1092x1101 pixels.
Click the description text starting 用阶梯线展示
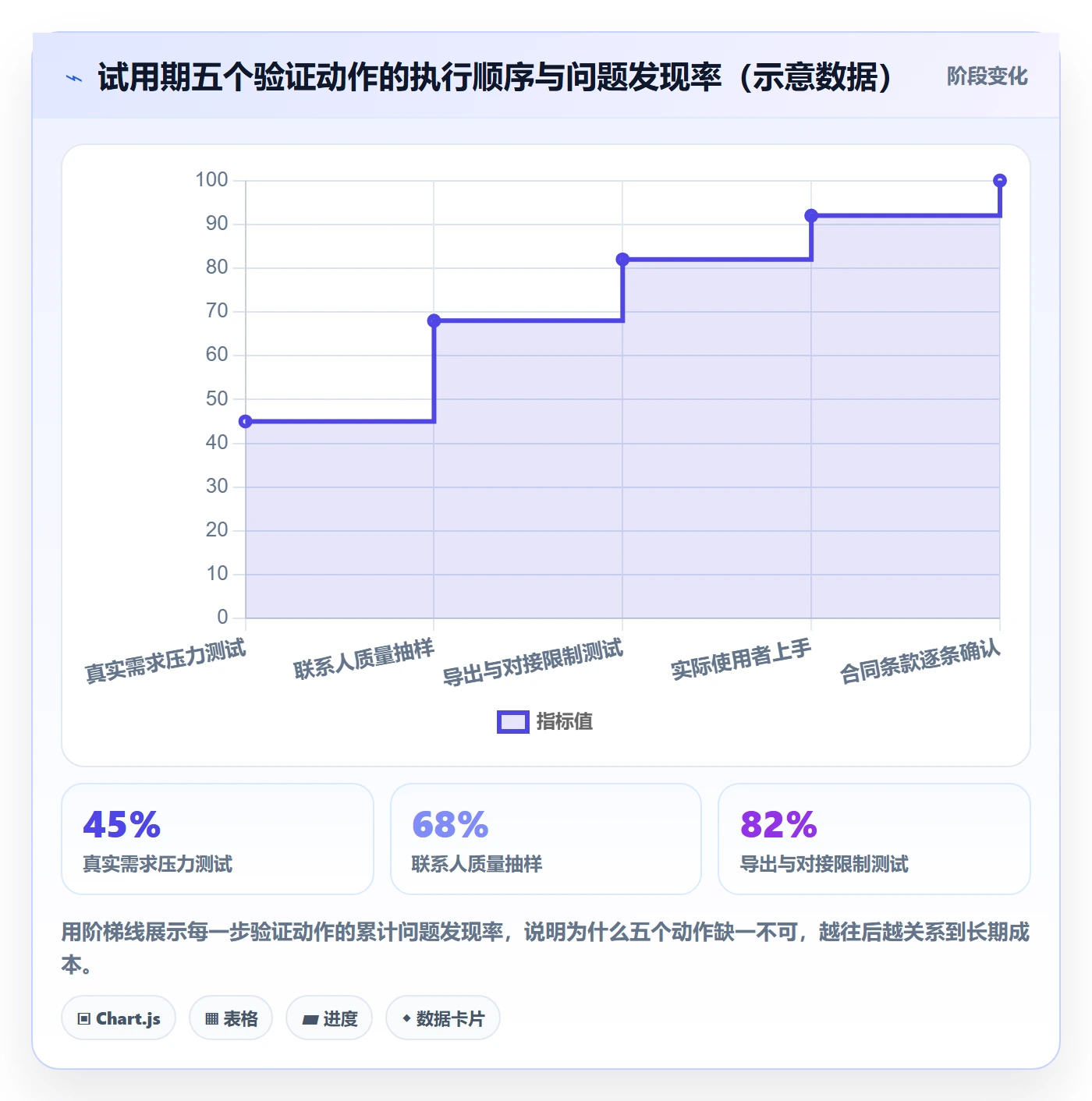click(545, 948)
